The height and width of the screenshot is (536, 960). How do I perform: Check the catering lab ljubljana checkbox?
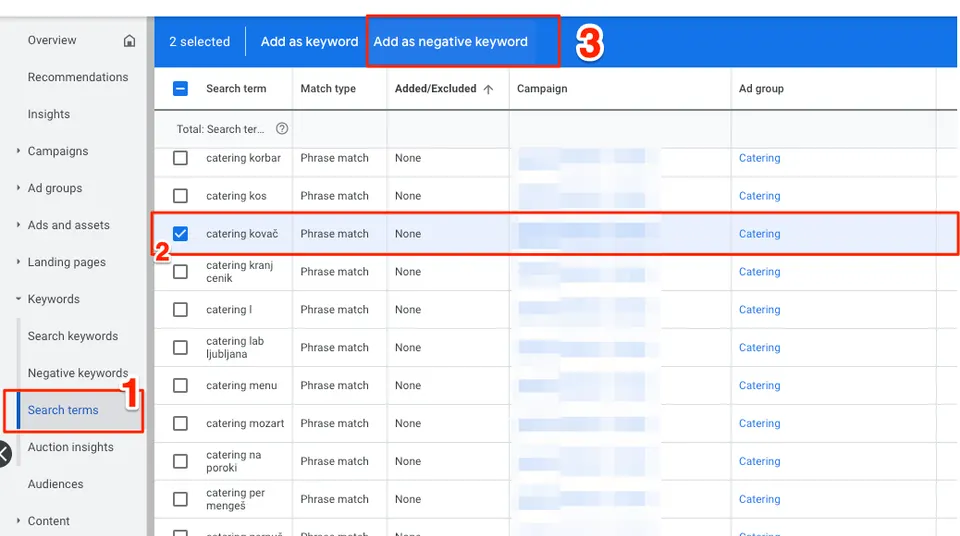click(180, 348)
